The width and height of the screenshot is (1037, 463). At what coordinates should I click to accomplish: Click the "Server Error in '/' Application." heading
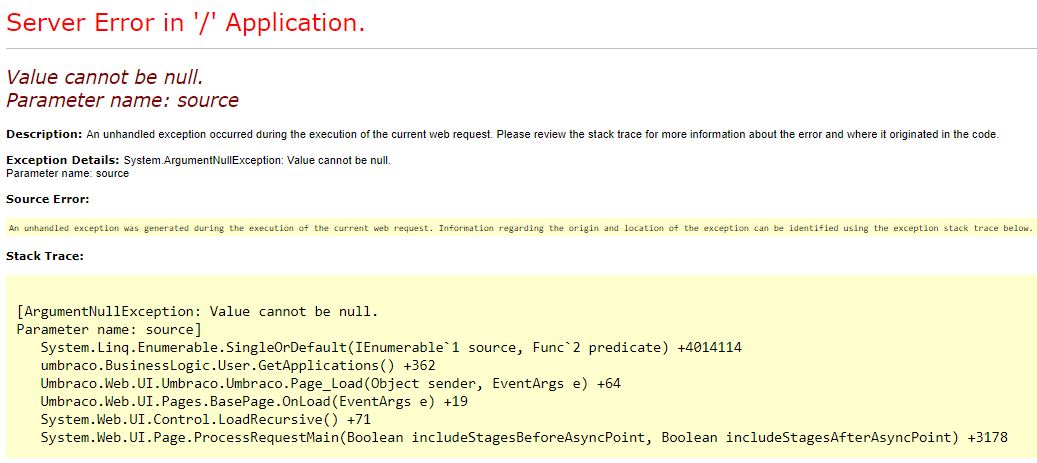coord(185,23)
